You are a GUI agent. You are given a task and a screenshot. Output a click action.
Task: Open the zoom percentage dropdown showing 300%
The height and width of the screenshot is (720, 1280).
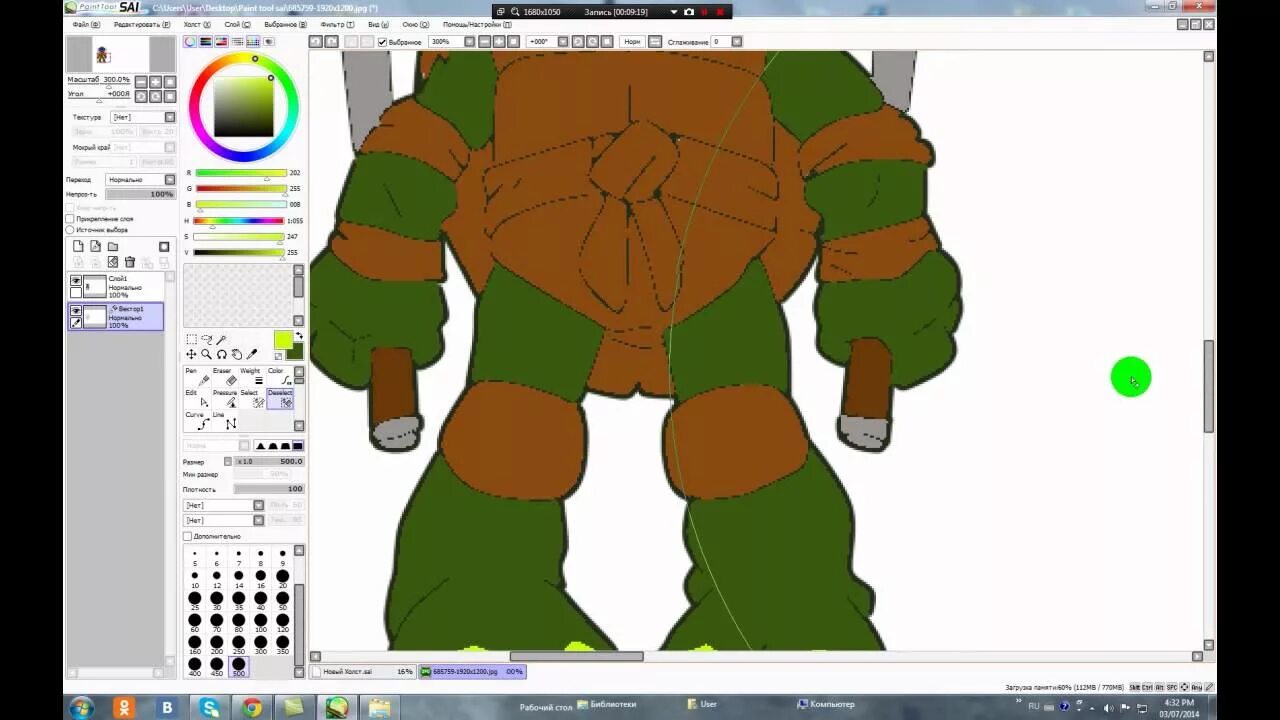click(469, 42)
